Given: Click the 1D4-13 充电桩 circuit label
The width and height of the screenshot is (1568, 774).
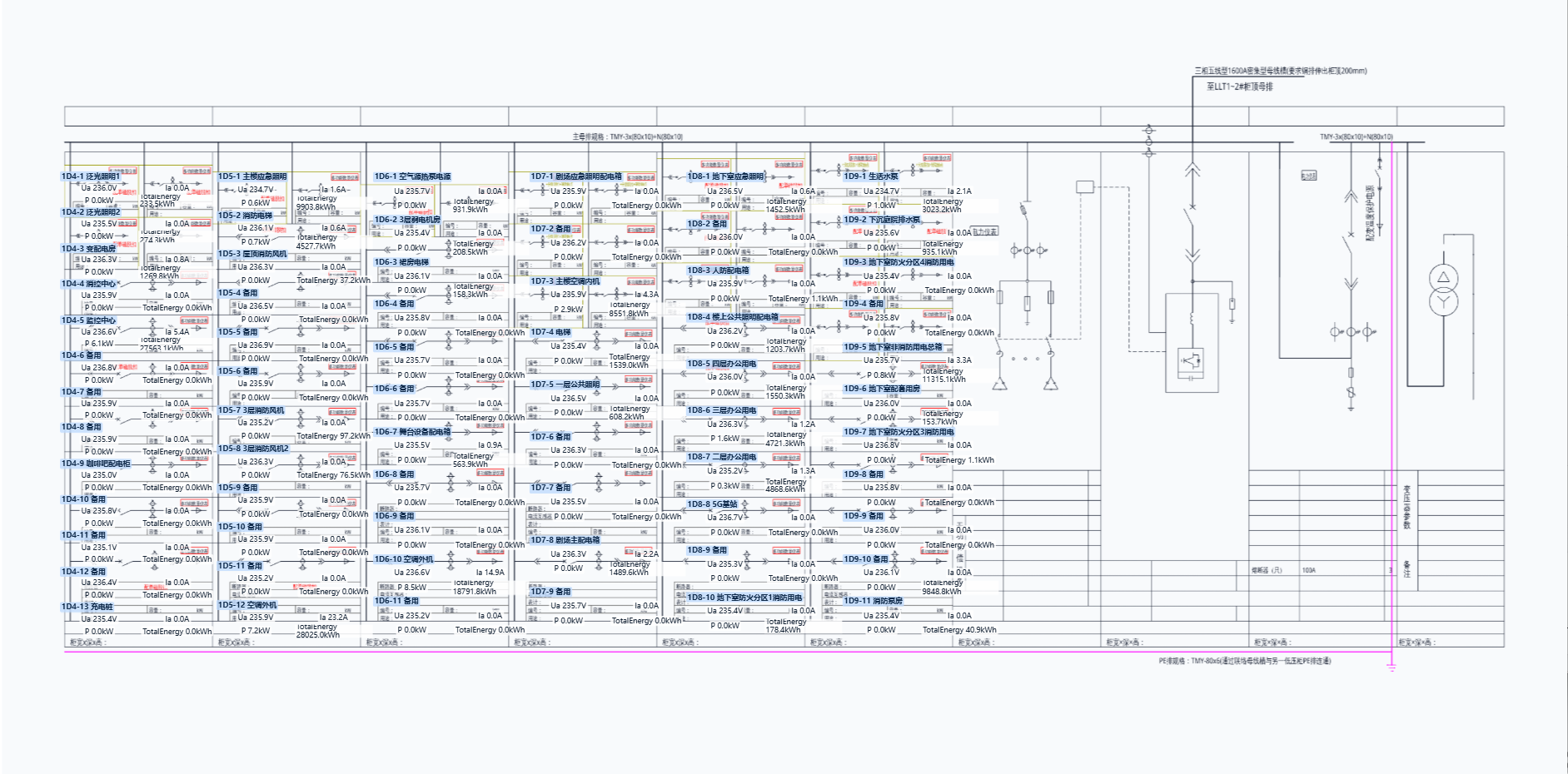Looking at the screenshot, I should pos(87,607).
